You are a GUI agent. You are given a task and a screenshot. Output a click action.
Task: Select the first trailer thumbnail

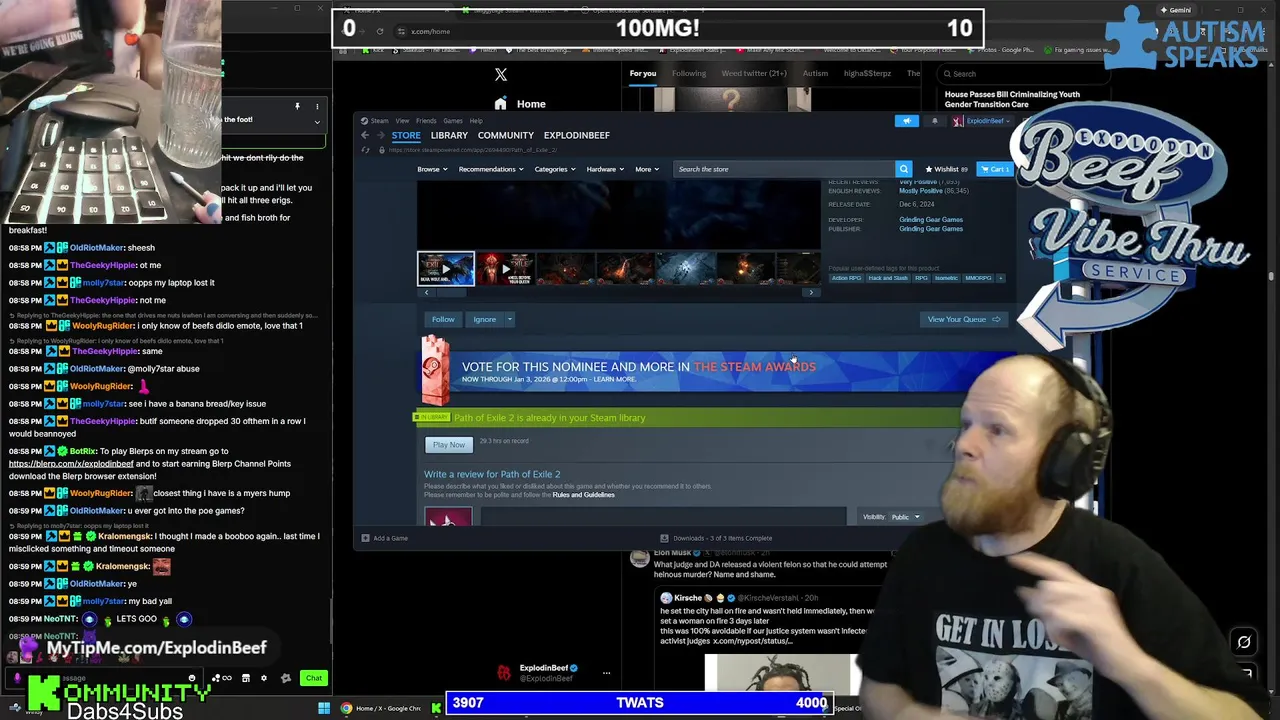click(x=446, y=269)
